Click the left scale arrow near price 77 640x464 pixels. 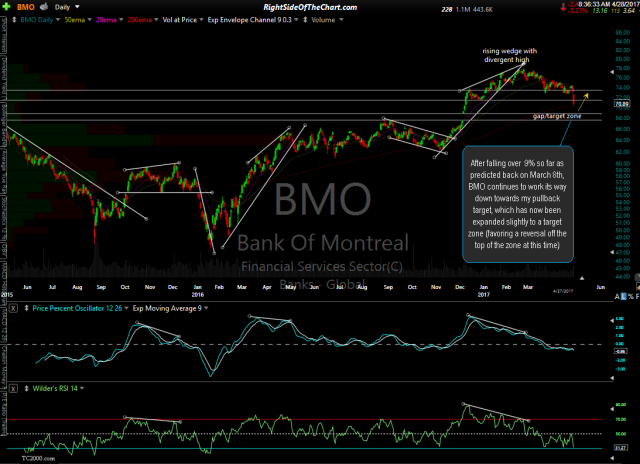(x=612, y=72)
